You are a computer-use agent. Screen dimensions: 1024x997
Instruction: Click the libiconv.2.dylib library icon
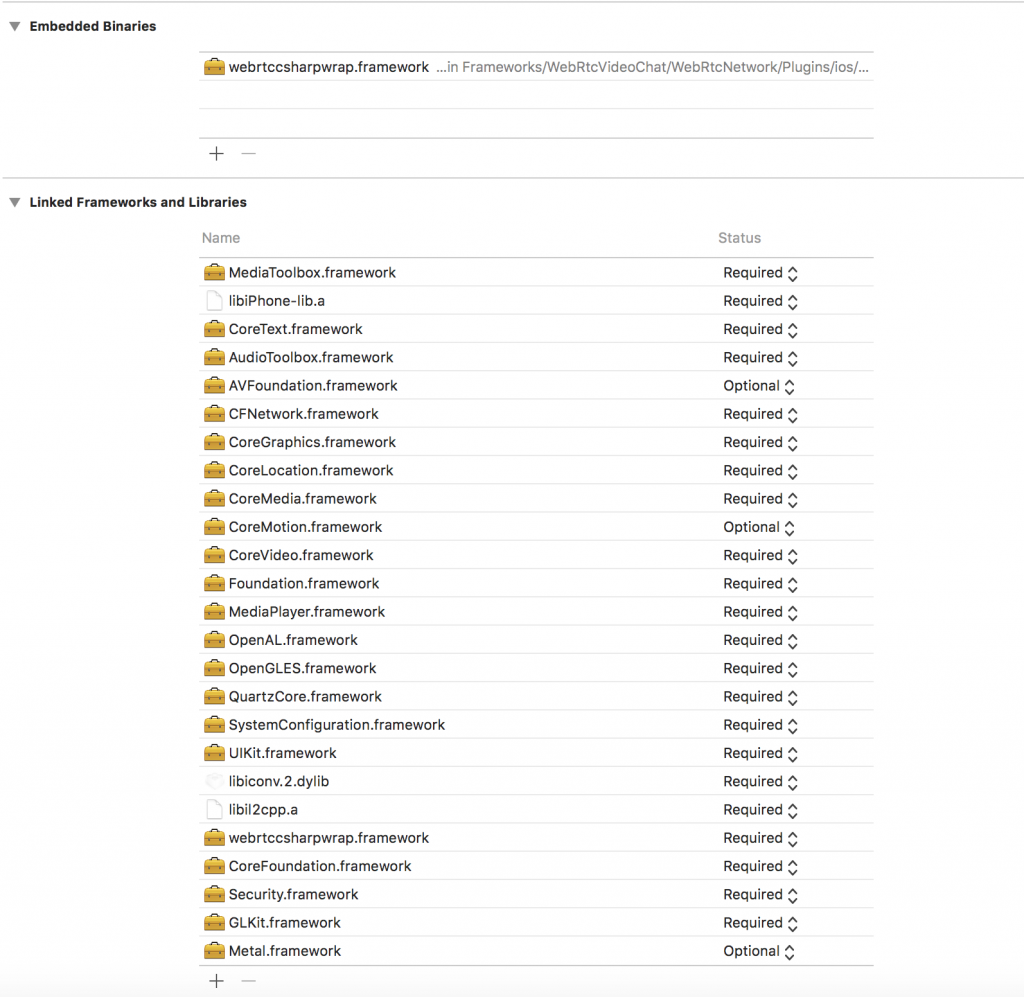coord(214,782)
